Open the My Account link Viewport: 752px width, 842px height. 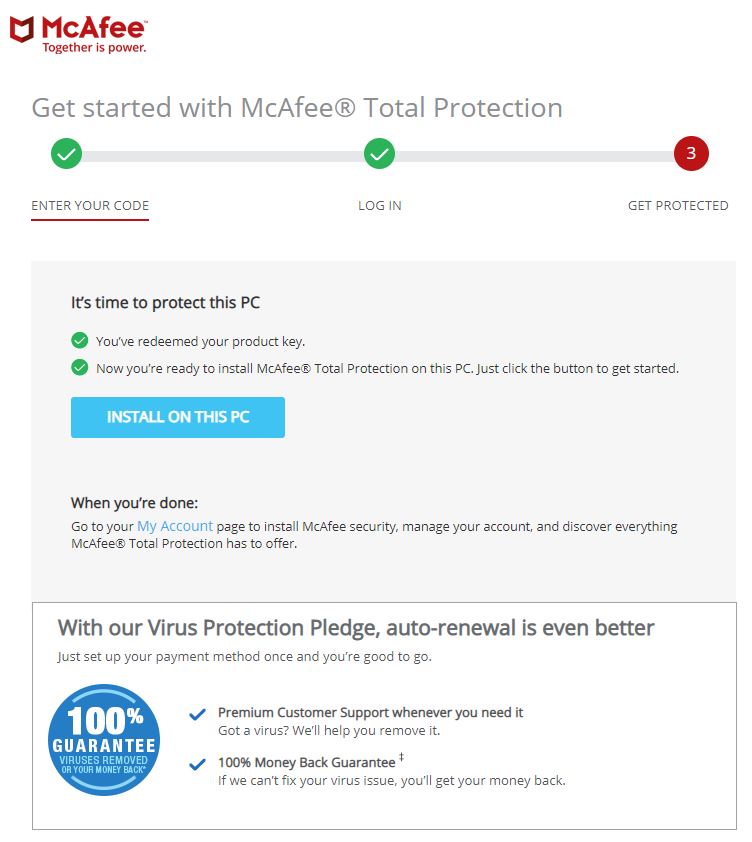click(x=175, y=526)
